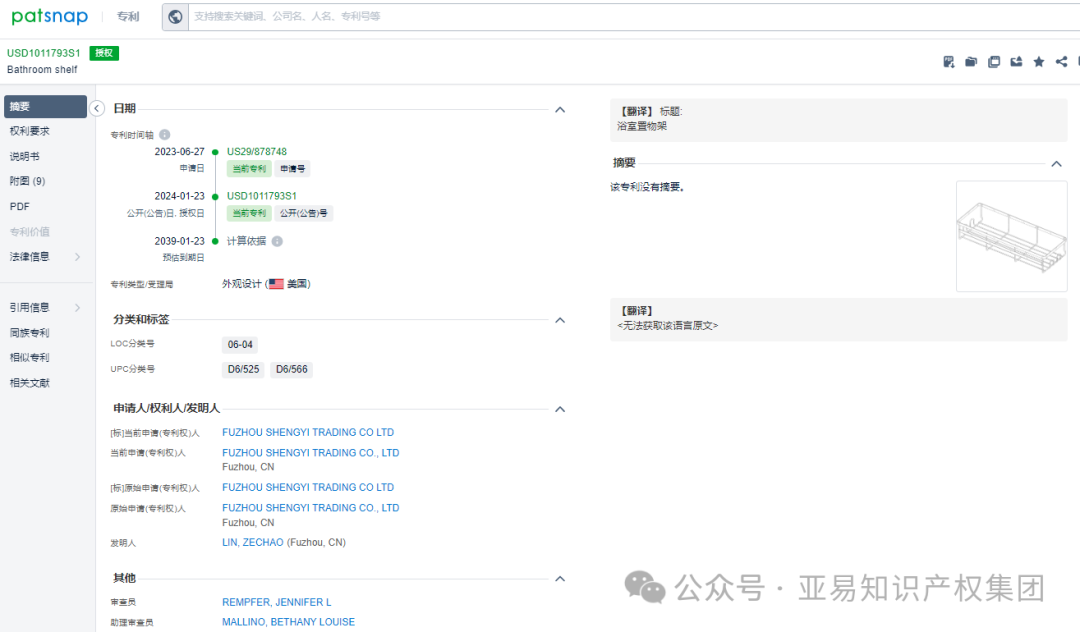Collapse the 日期 section

[560, 109]
